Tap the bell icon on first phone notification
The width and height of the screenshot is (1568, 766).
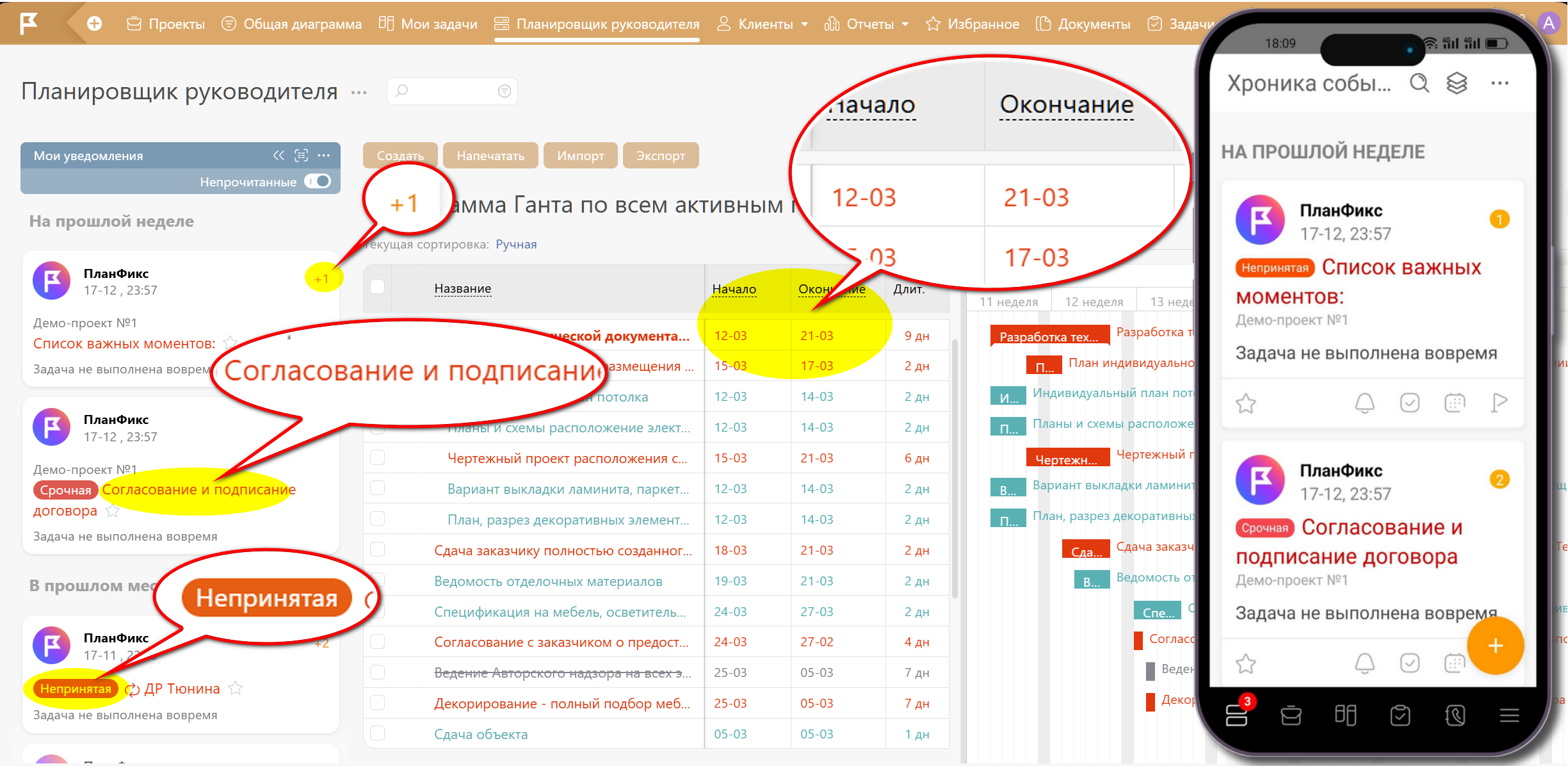coord(1364,403)
